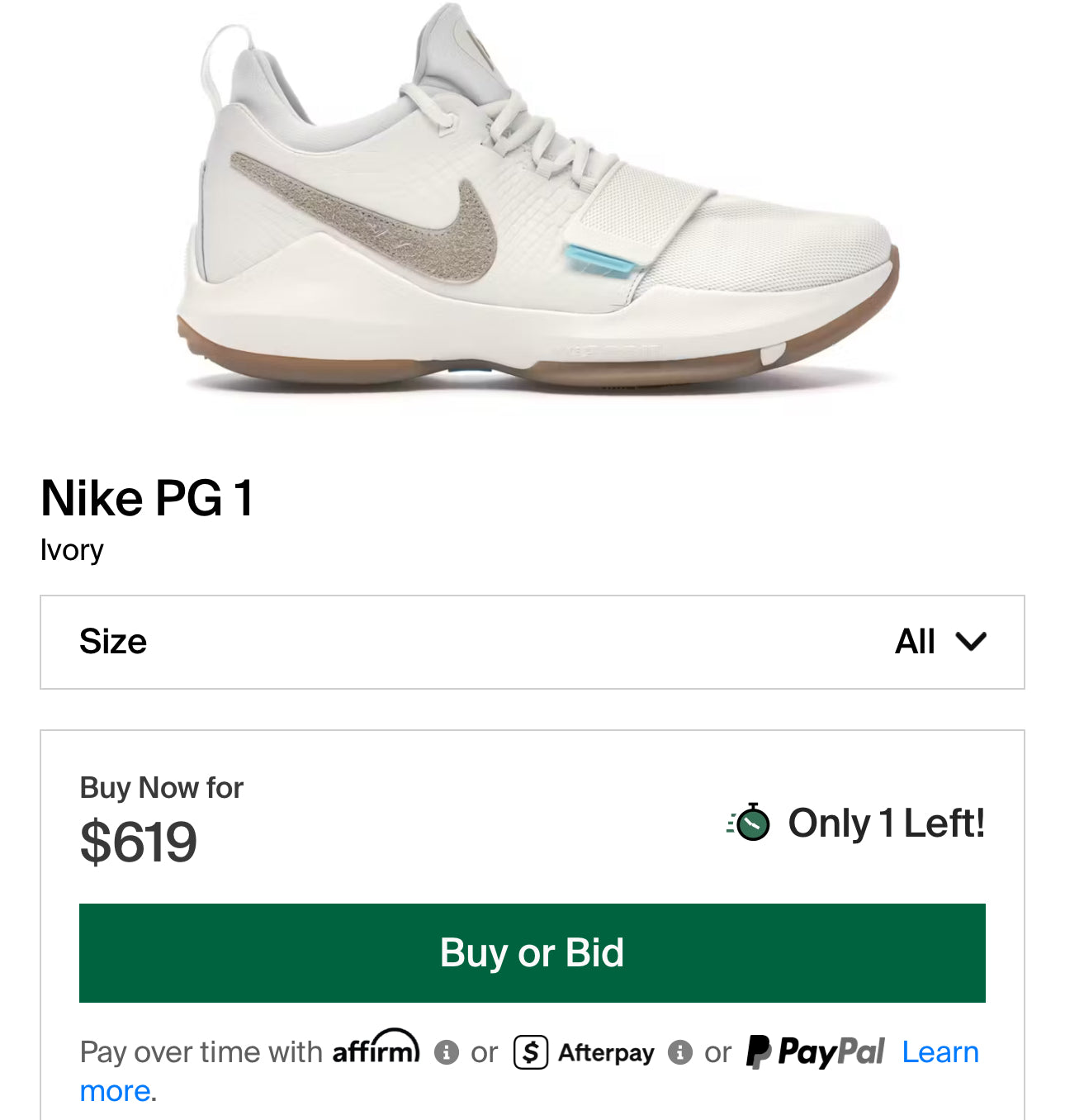The height and width of the screenshot is (1120, 1065).
Task: Click the green stopwatch icon
Action: 751,823
